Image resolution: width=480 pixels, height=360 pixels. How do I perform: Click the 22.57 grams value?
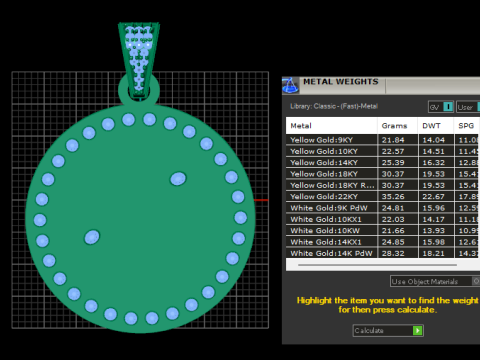coord(393,151)
